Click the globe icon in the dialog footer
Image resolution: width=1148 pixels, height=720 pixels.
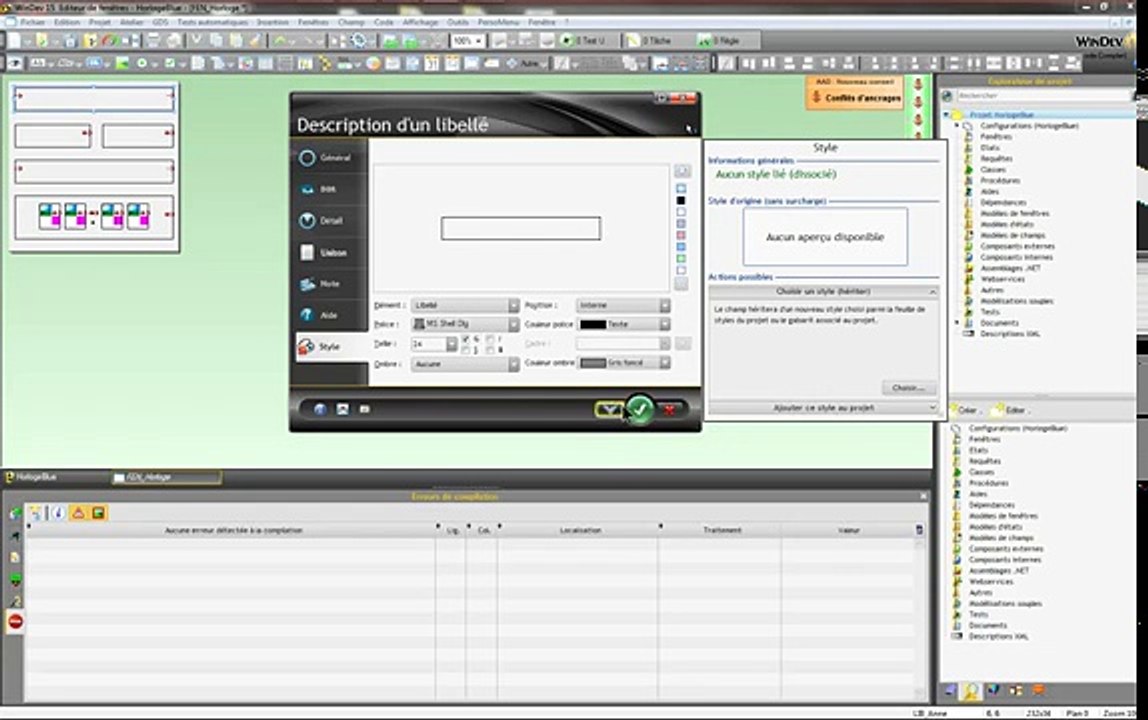coord(320,409)
